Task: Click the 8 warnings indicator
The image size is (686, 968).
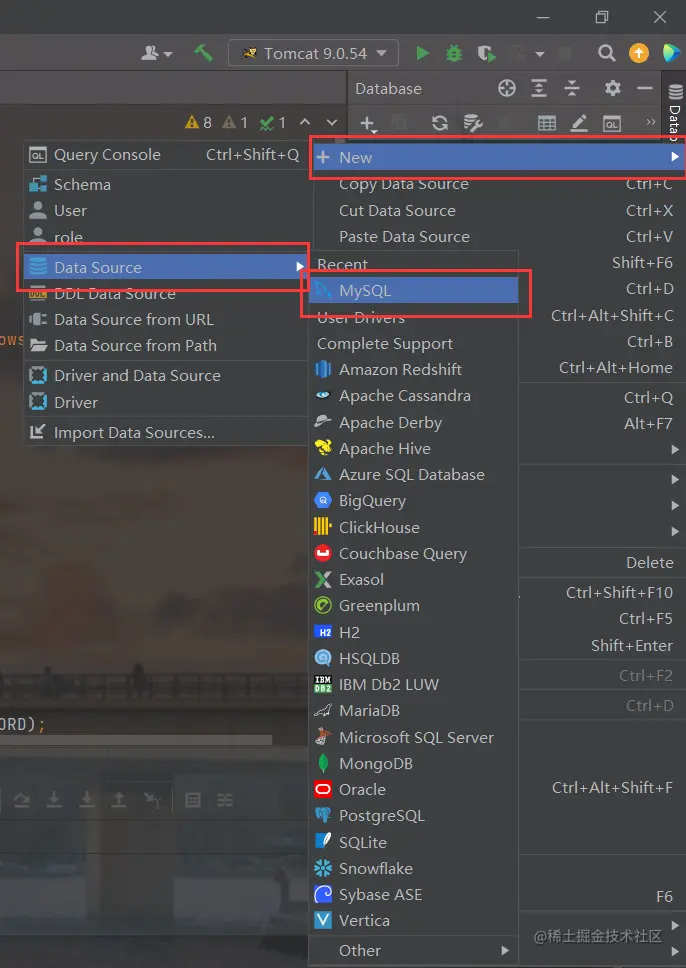Action: (x=198, y=122)
